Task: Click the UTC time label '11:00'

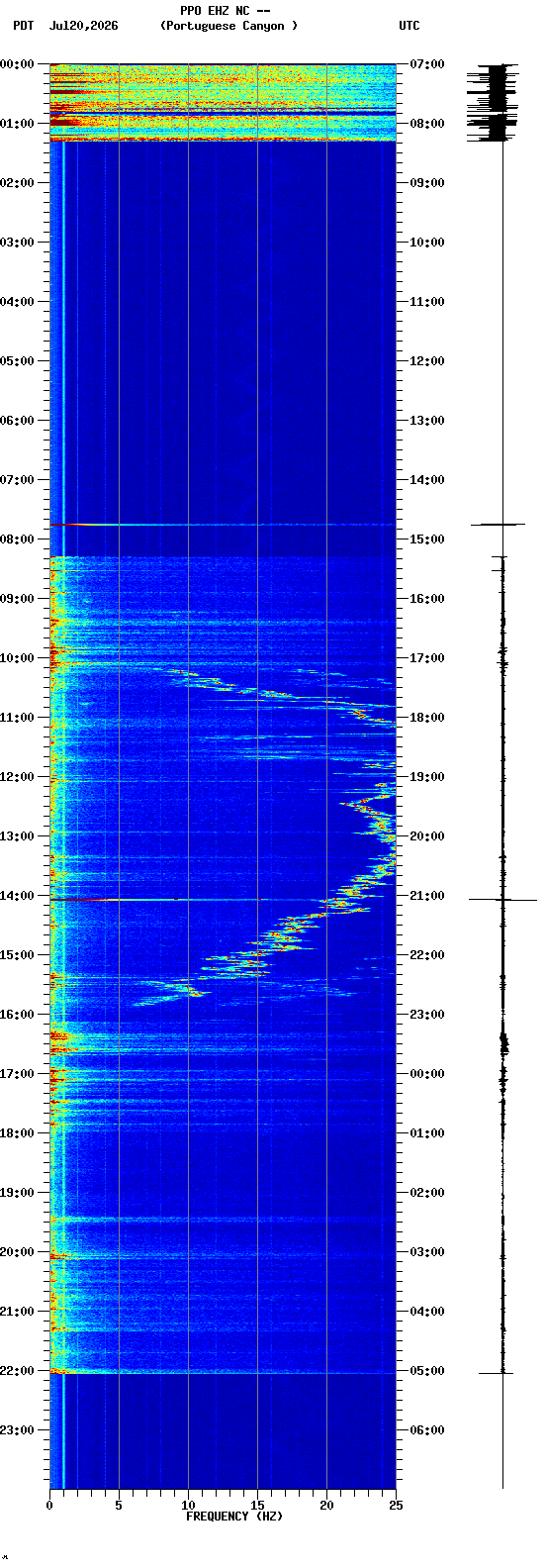Action: (x=427, y=301)
